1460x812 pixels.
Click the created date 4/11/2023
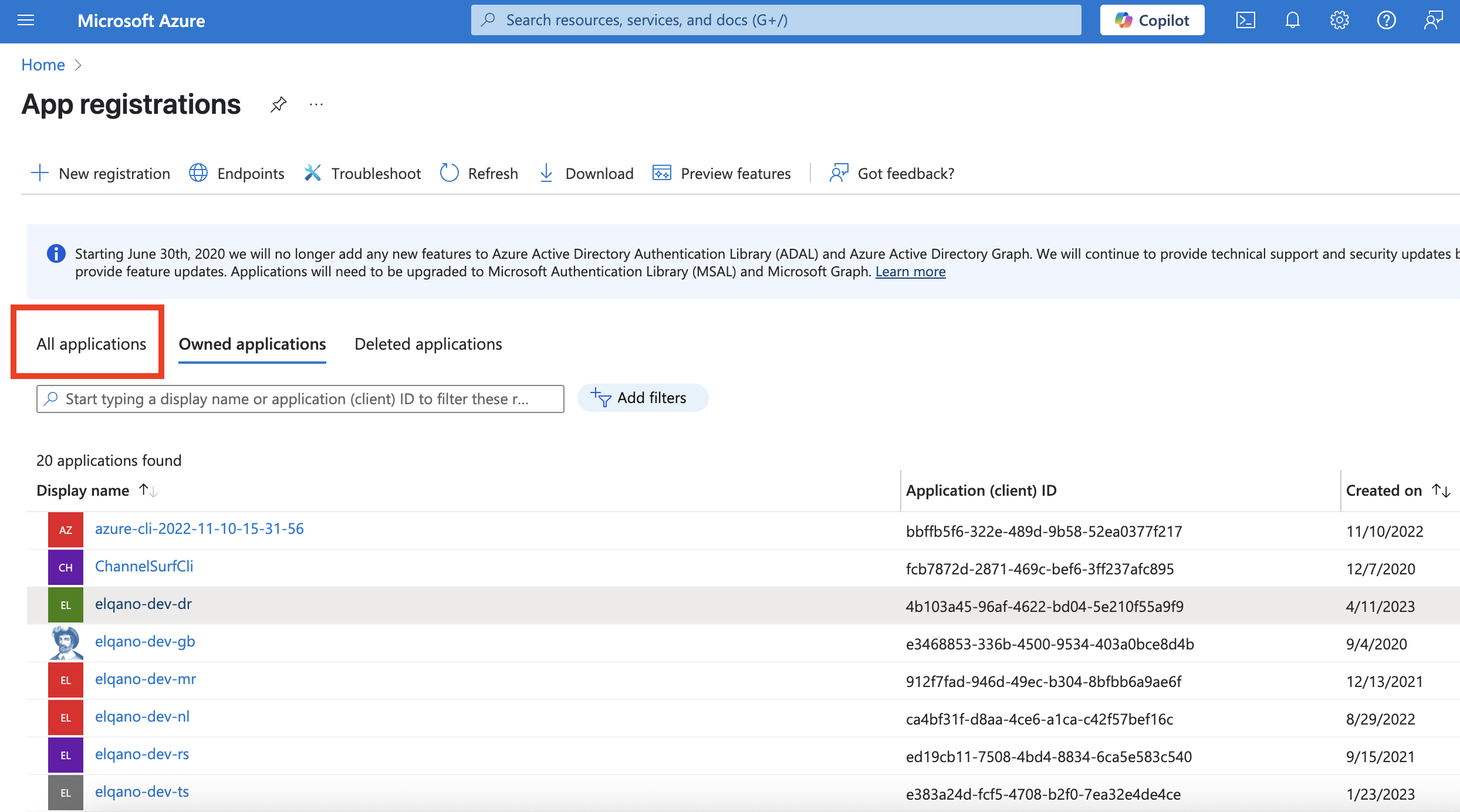pos(1381,606)
